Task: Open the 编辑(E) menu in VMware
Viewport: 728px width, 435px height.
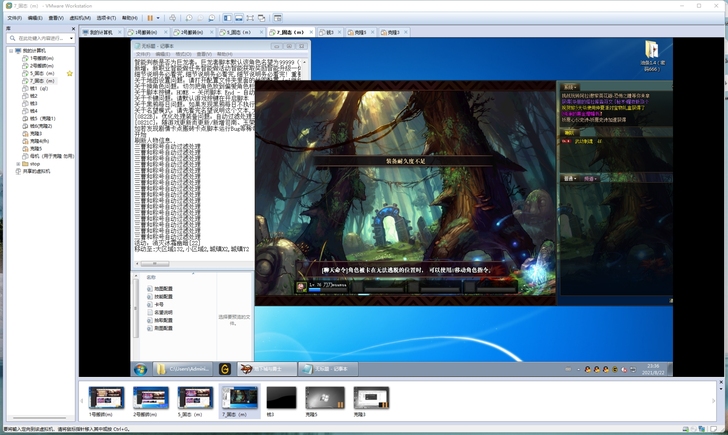Action: (x=35, y=18)
